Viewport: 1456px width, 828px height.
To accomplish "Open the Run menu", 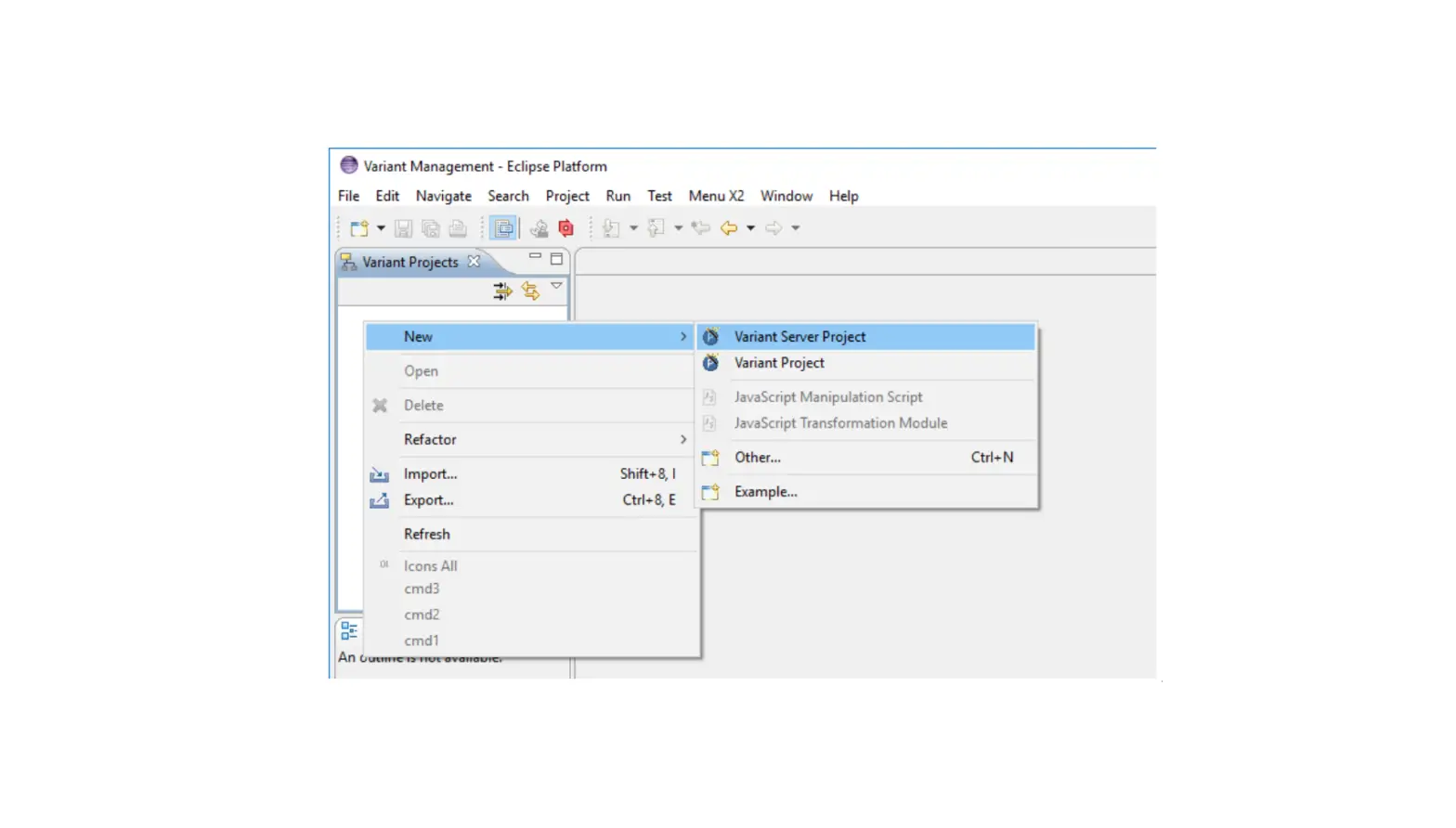I will (x=617, y=196).
